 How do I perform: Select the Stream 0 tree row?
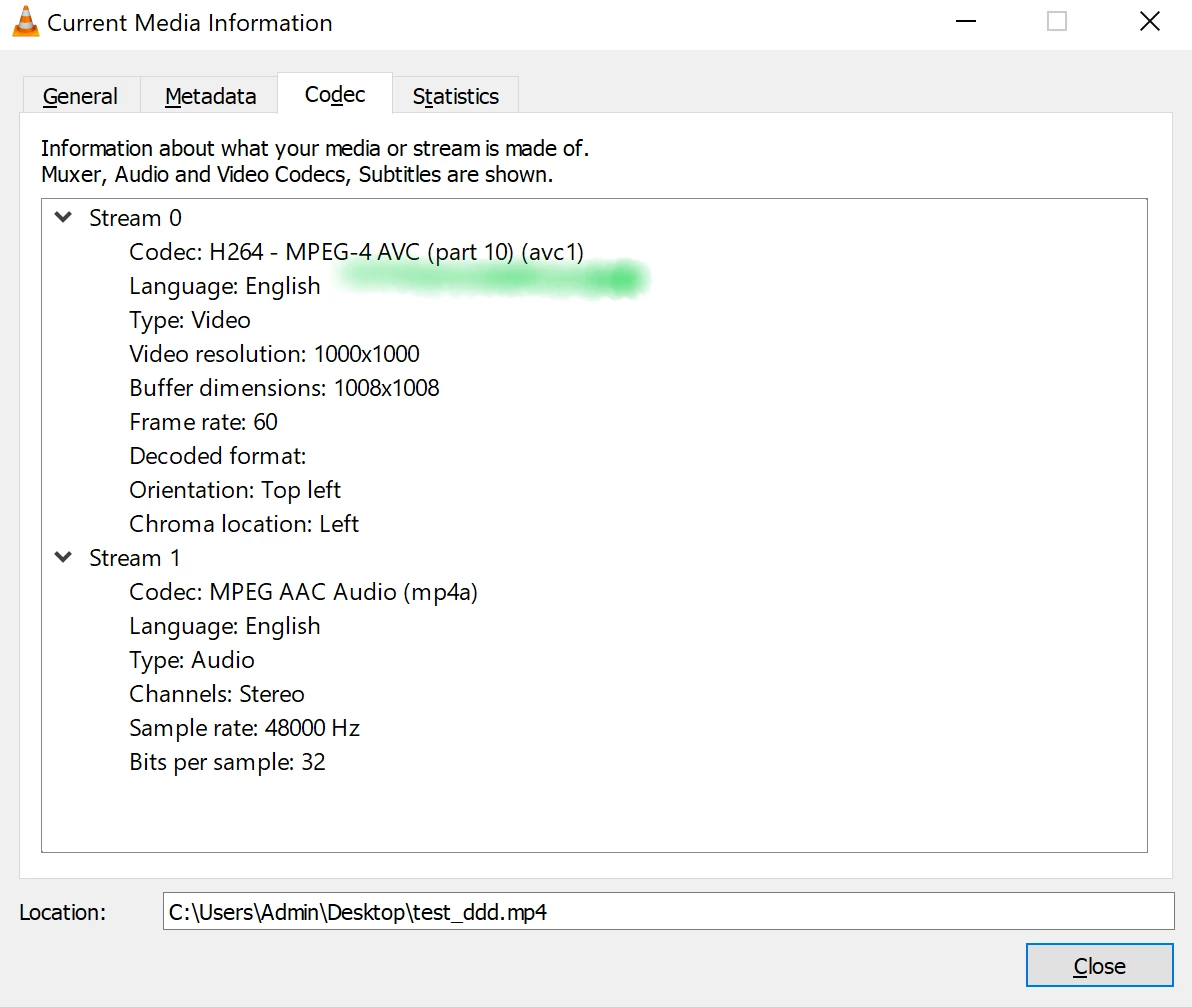tap(135, 218)
